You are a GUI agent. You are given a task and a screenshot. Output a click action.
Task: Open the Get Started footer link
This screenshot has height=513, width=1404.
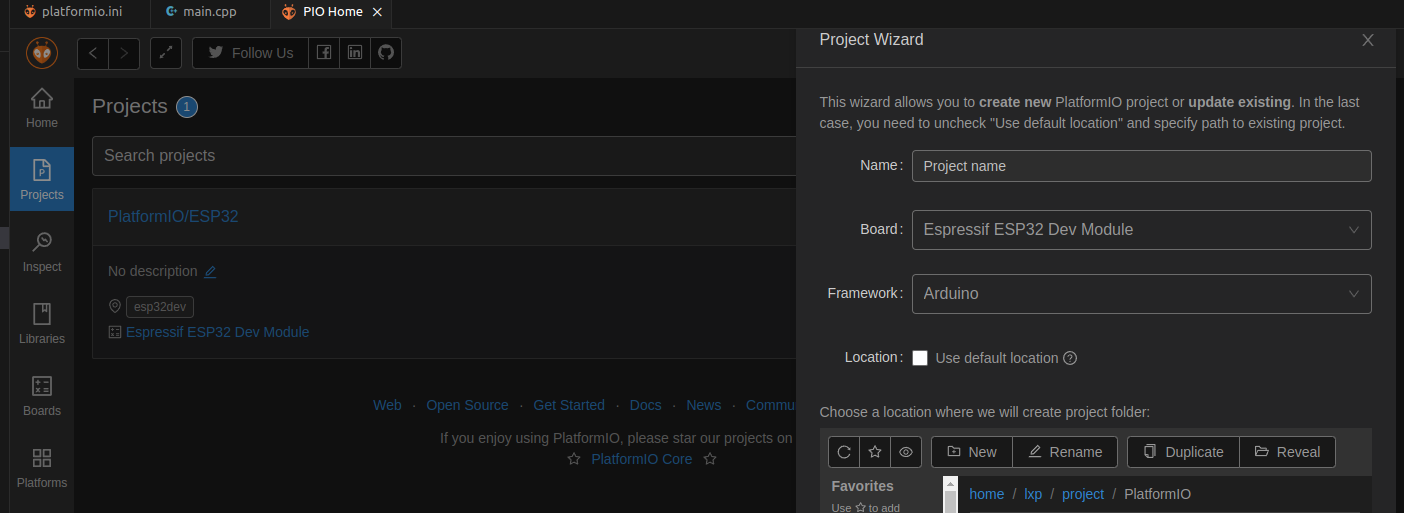(569, 405)
